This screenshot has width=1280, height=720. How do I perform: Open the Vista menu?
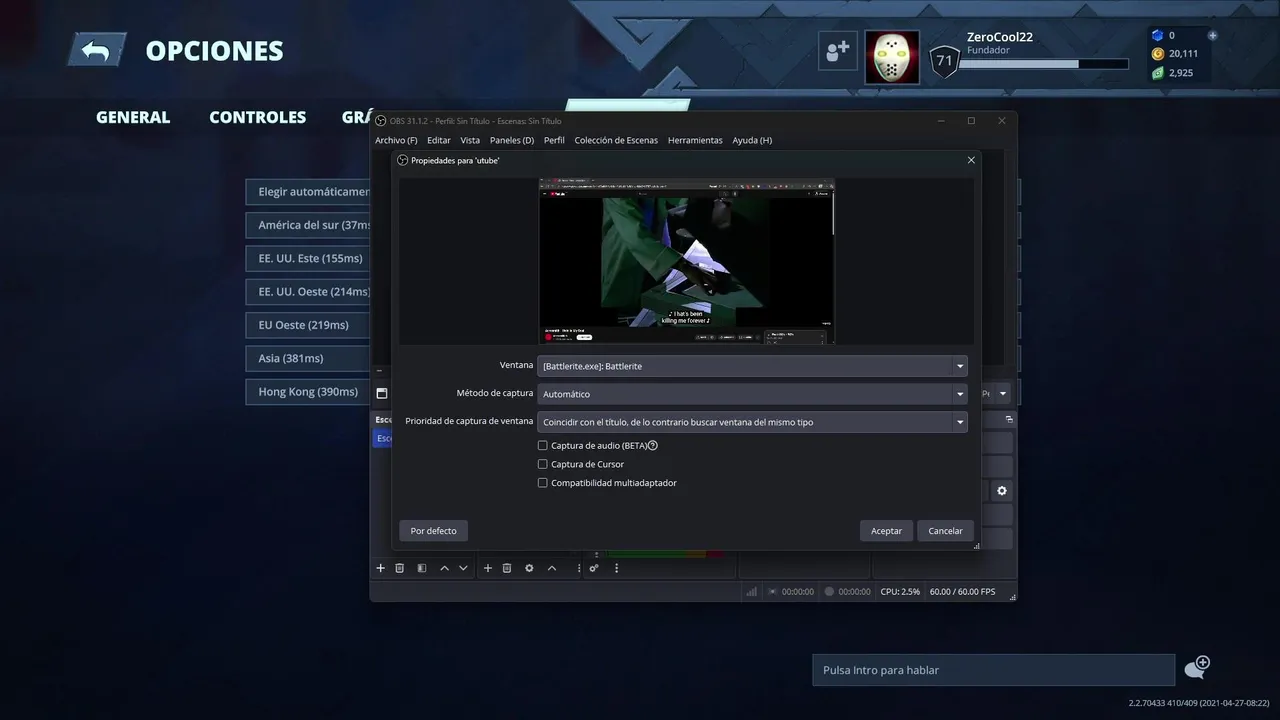tap(470, 140)
